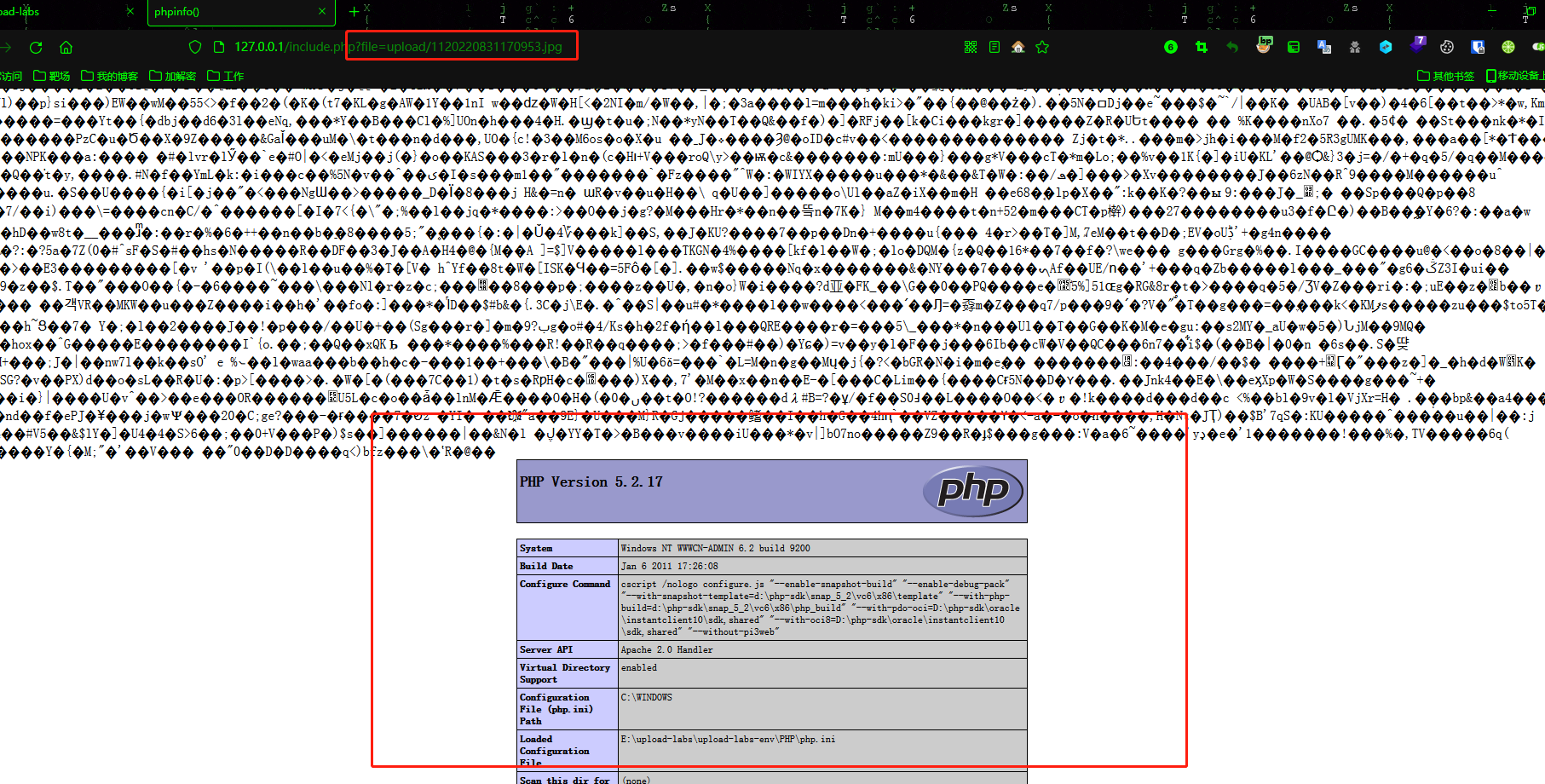This screenshot has height=784, width=1545.
Task: Click the Apache 2.0 Handler cell
Action: click(822, 649)
